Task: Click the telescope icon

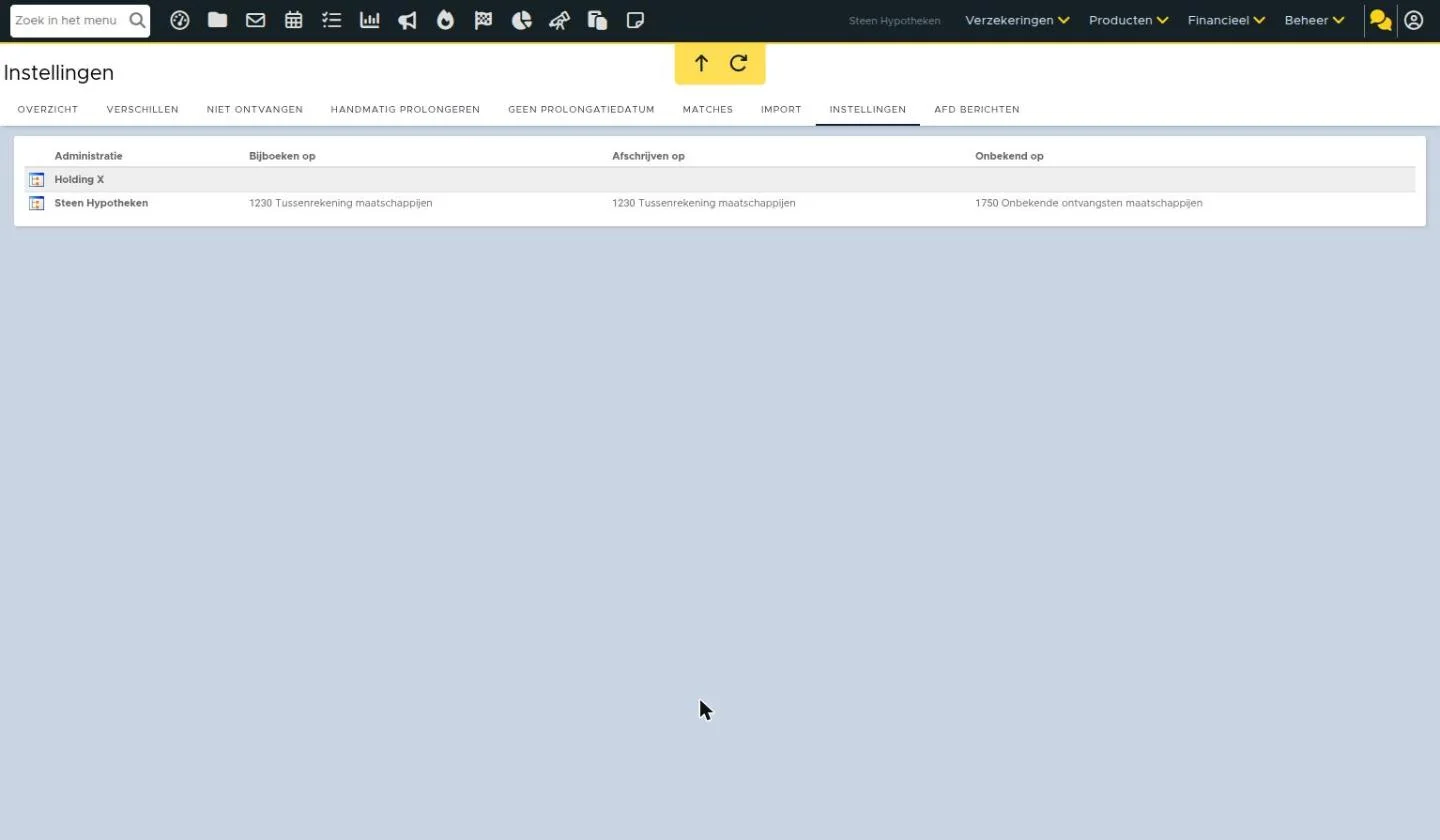Action: 560,20
